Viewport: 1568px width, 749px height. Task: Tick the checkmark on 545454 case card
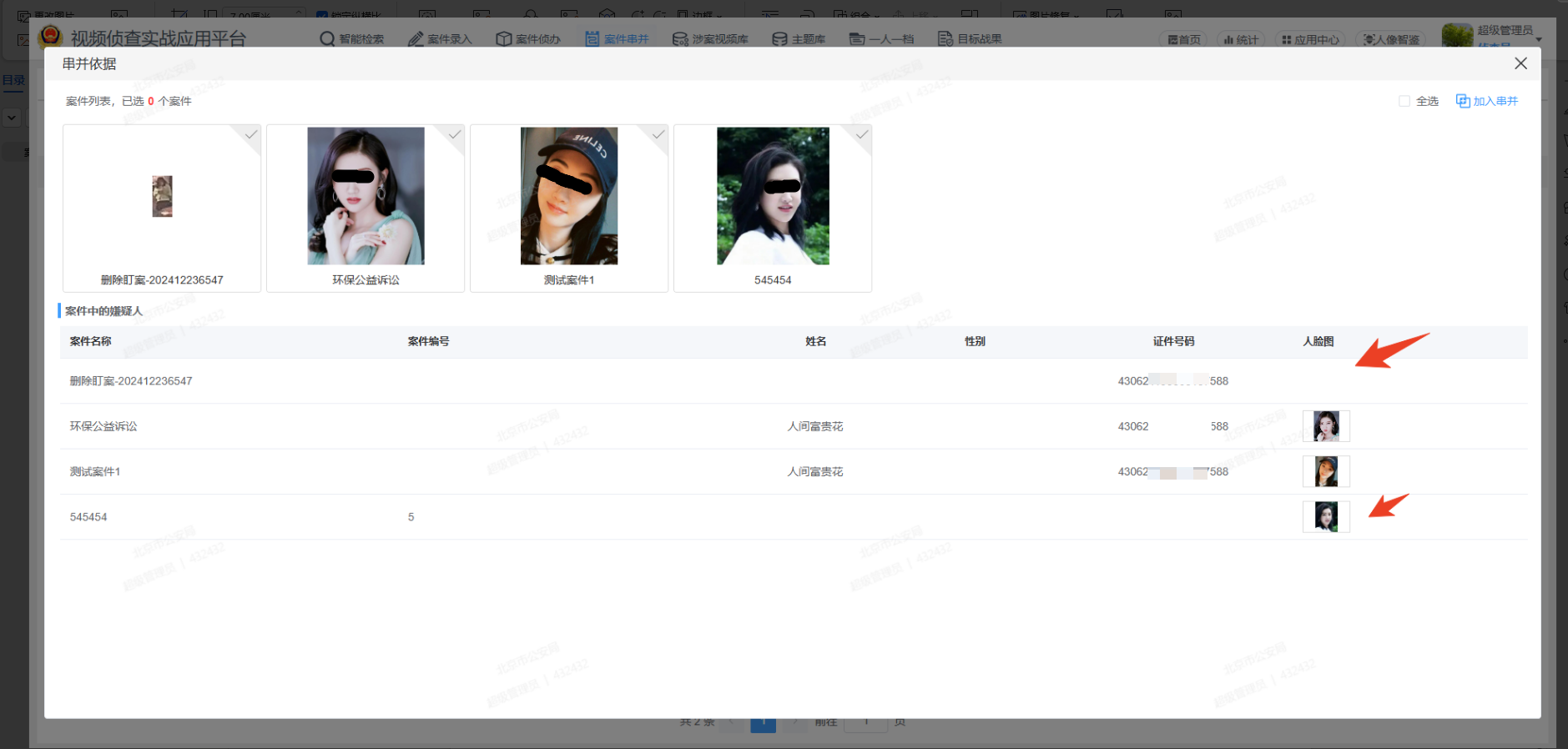pyautogui.click(x=861, y=135)
